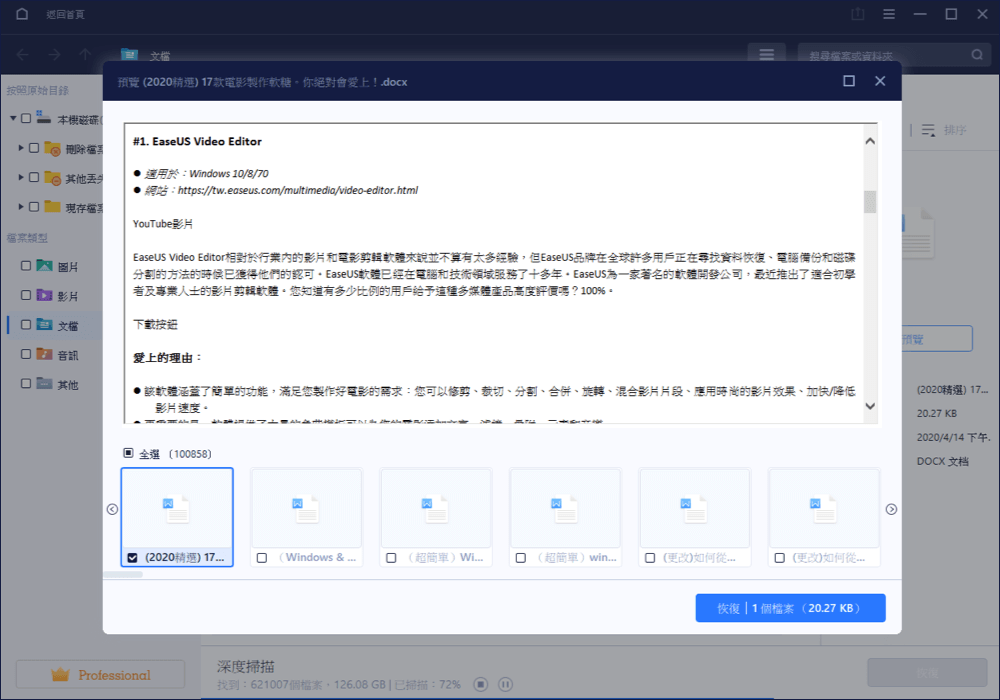Check the 圖片 category checkbox
This screenshot has height=700, width=1000.
click(x=26, y=266)
